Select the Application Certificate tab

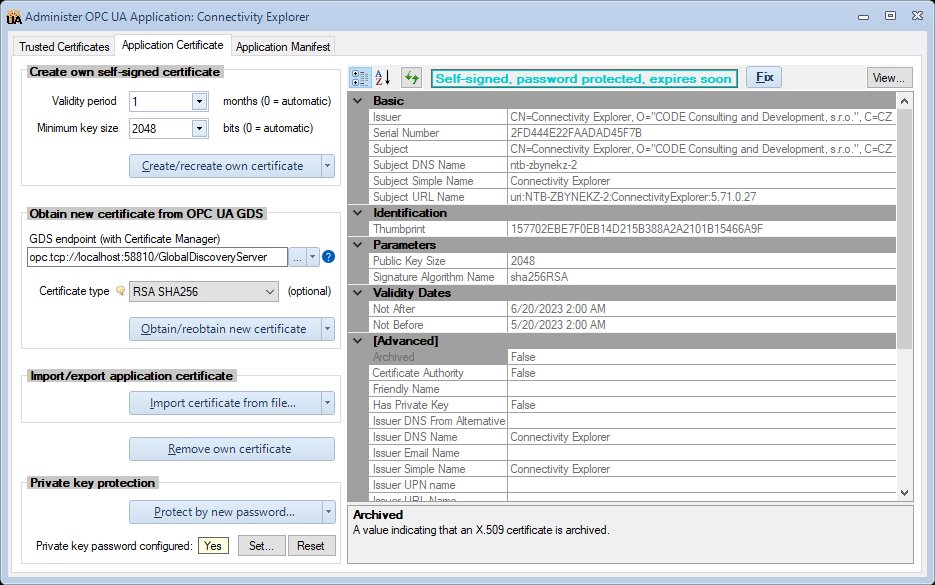172,45
